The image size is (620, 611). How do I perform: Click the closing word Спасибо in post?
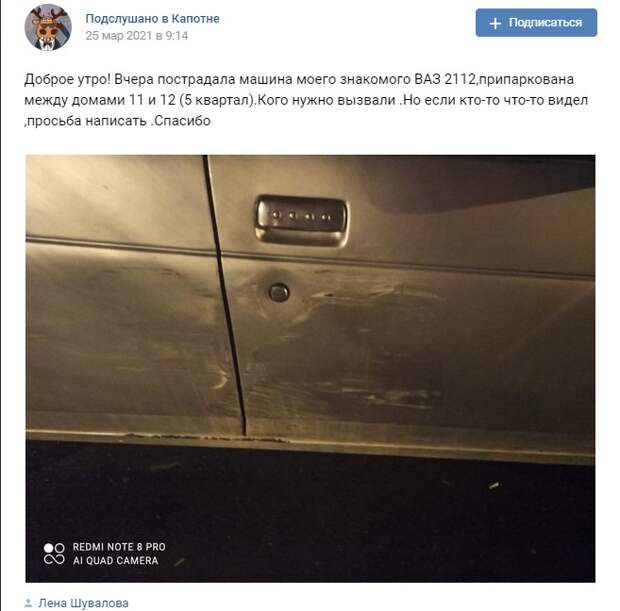pos(182,121)
